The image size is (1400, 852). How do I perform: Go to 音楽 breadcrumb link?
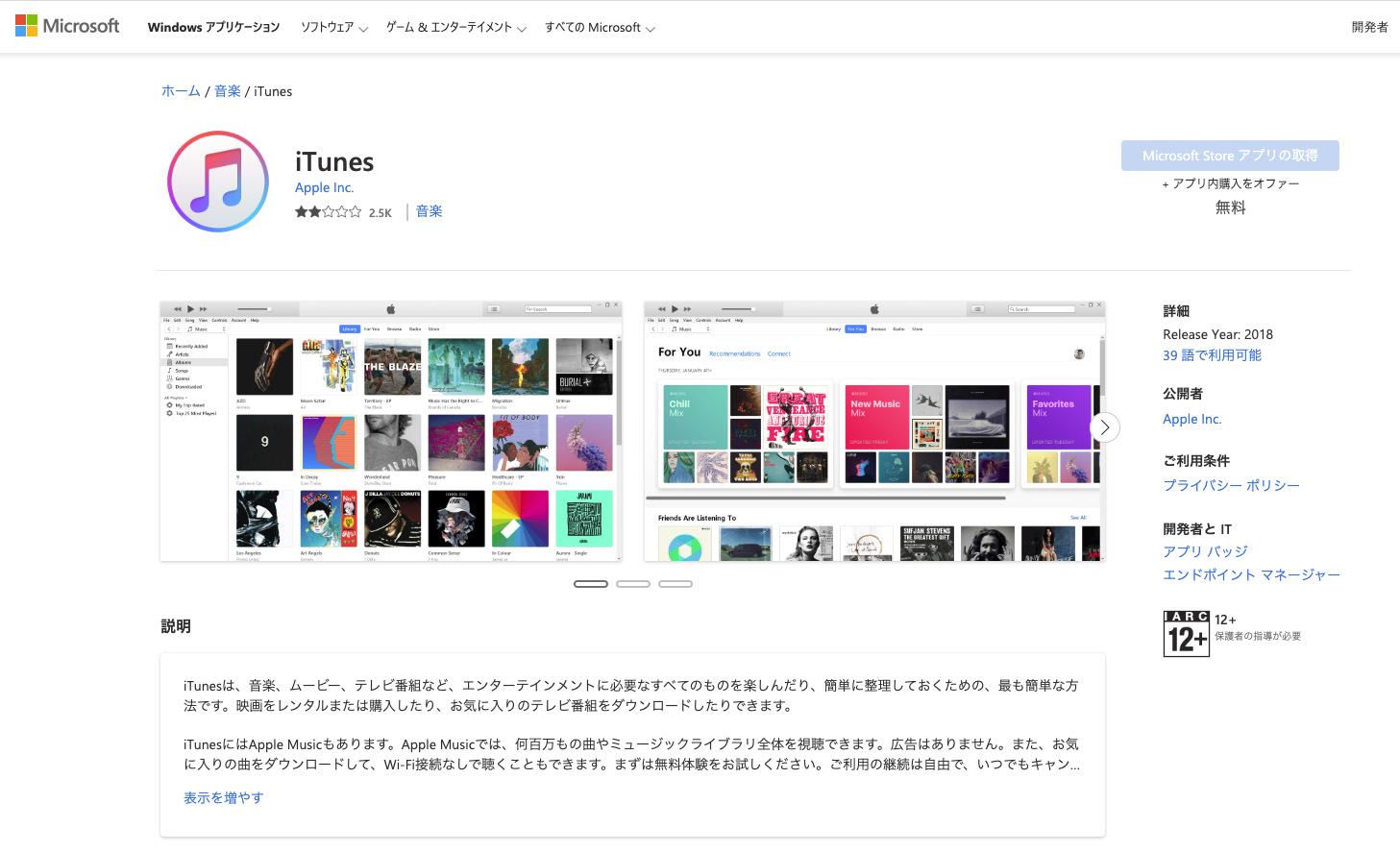pos(228,91)
